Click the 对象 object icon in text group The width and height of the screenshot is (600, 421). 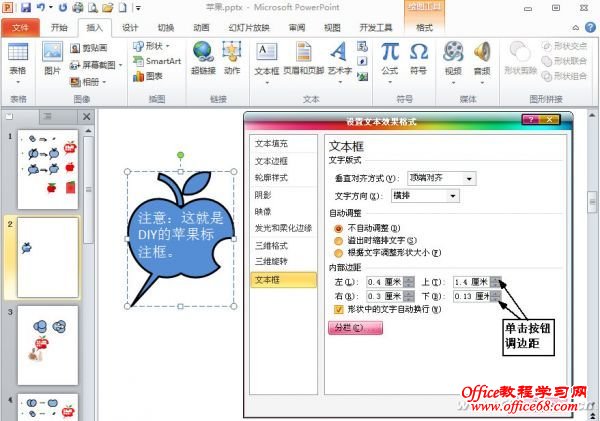[362, 76]
